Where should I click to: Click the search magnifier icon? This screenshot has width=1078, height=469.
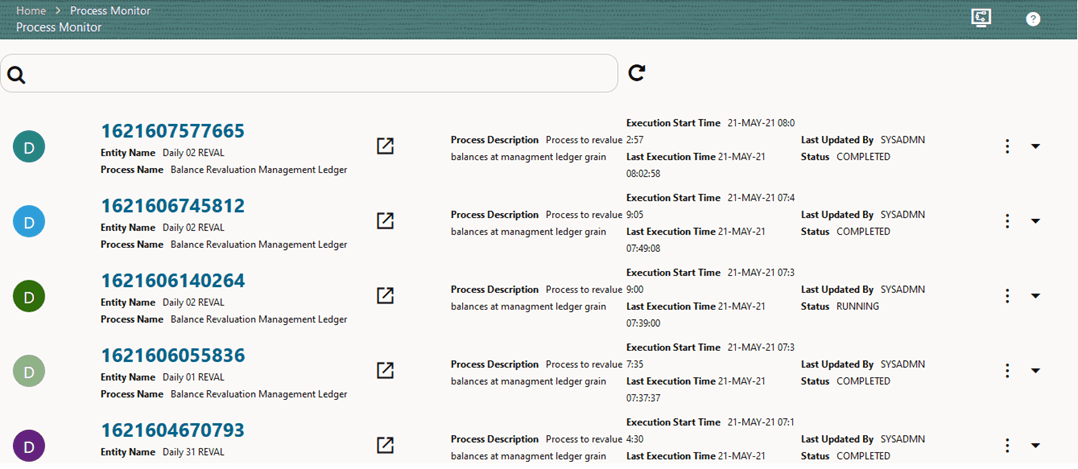[17, 75]
